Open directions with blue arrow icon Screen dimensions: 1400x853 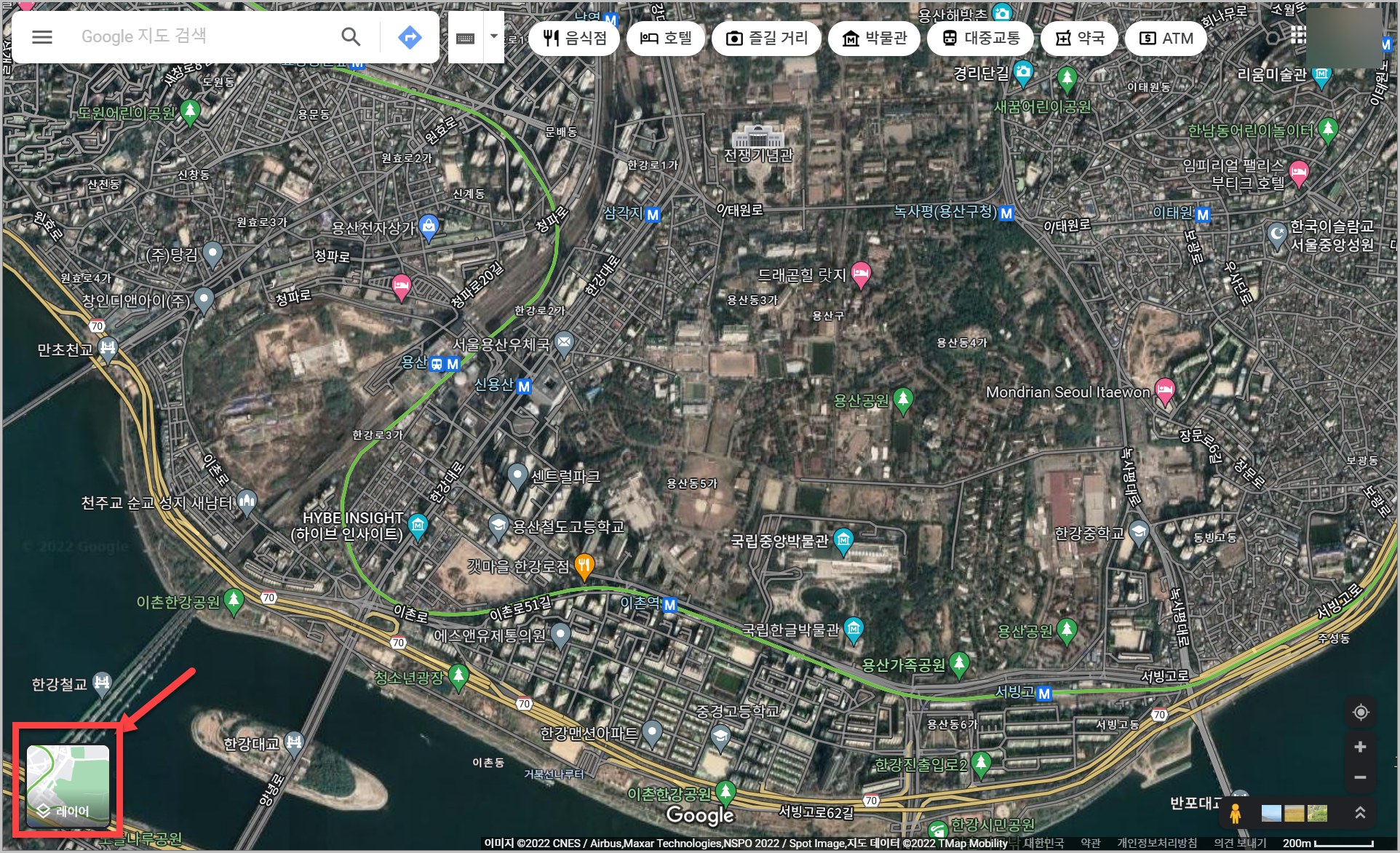click(x=410, y=36)
